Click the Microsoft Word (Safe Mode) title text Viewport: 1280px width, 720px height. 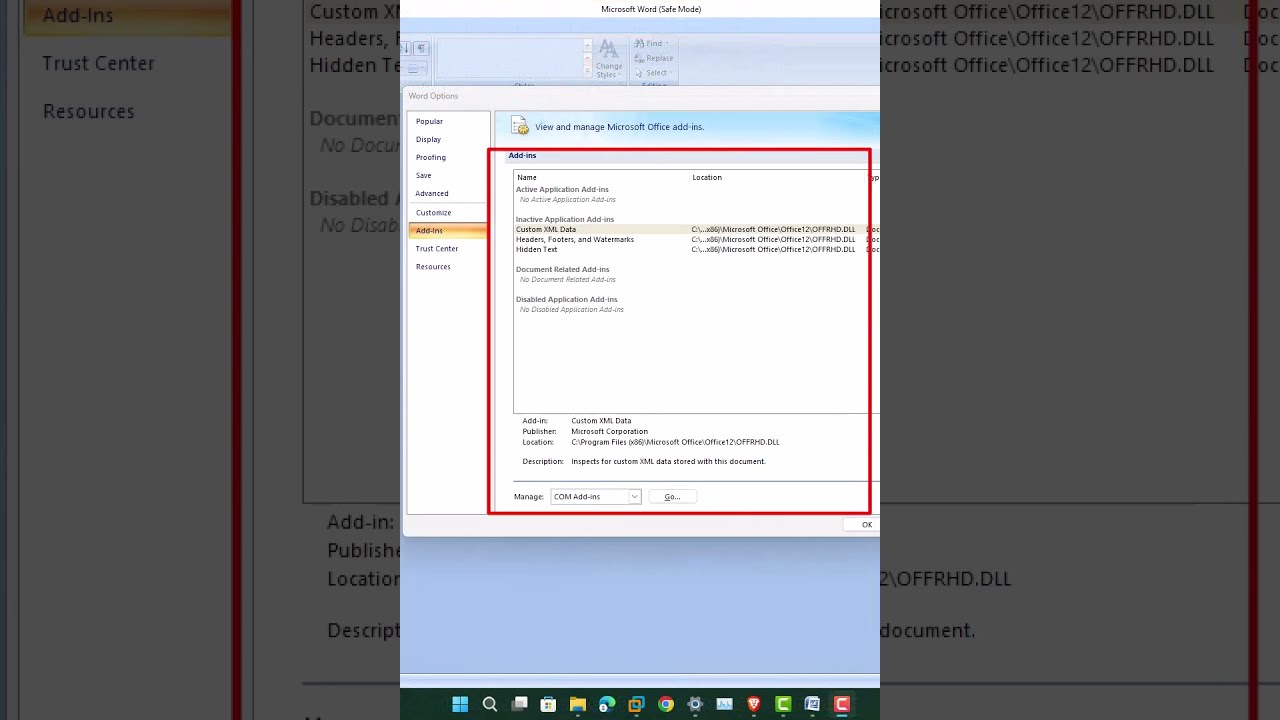651,9
